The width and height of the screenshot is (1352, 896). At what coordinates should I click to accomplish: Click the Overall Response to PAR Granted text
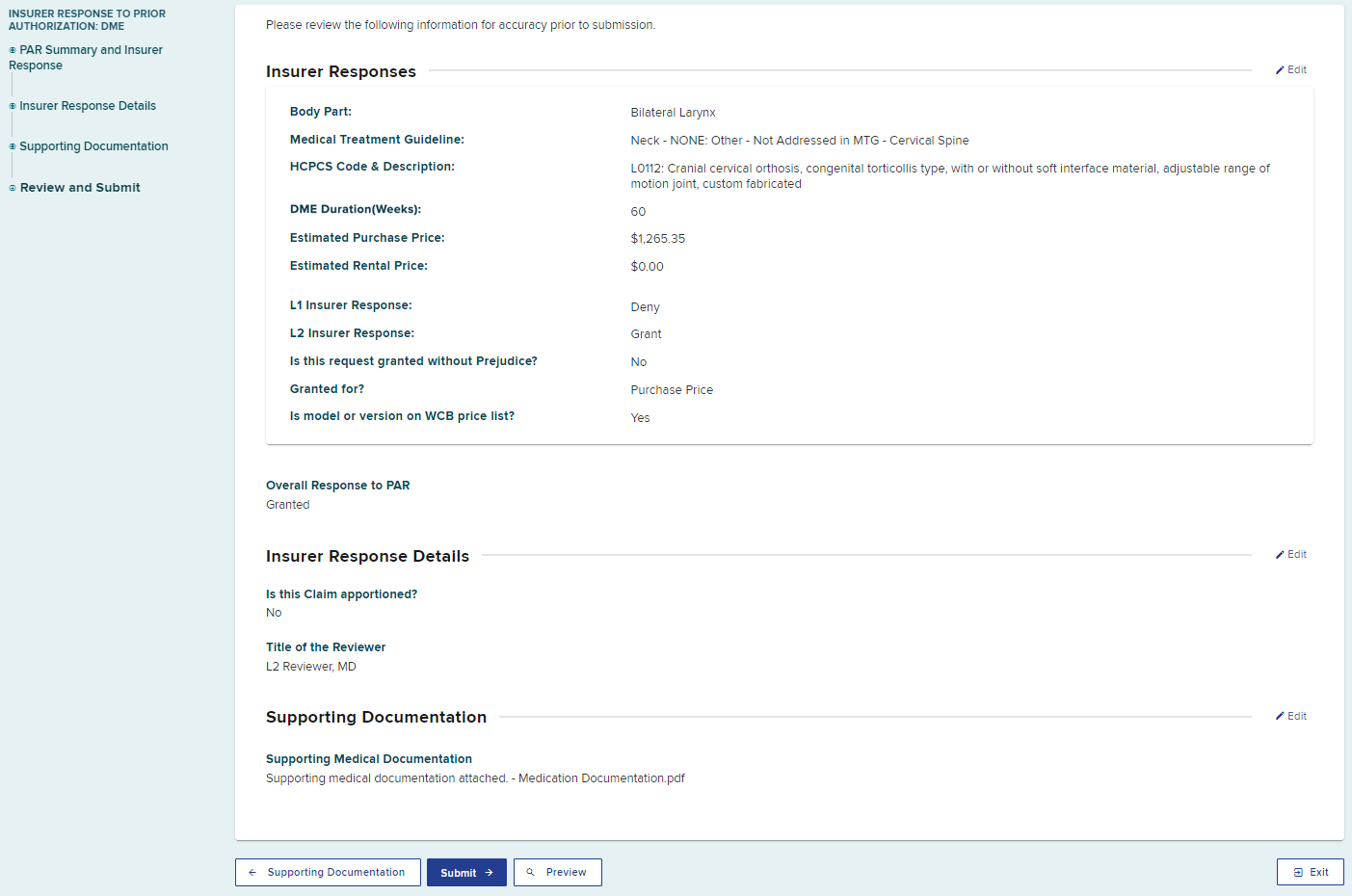click(287, 504)
